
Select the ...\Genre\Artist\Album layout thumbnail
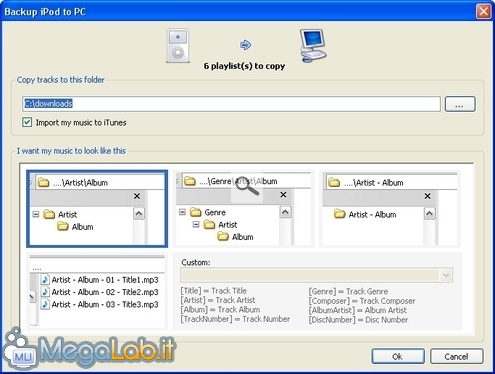point(244,209)
